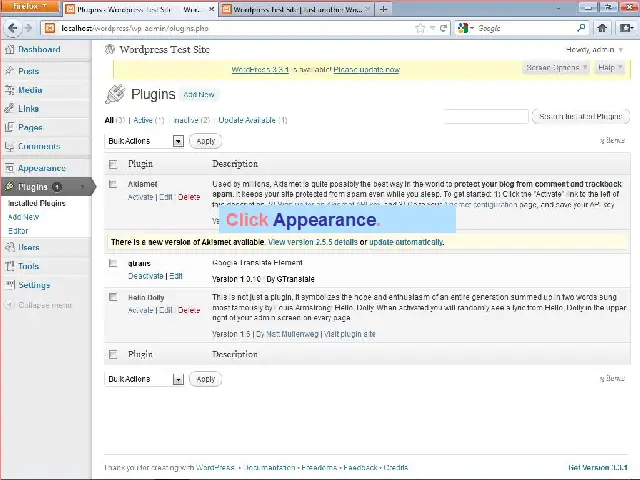Tick the select-all checkbox in table footer
This screenshot has height=480, width=640.
(x=113, y=354)
